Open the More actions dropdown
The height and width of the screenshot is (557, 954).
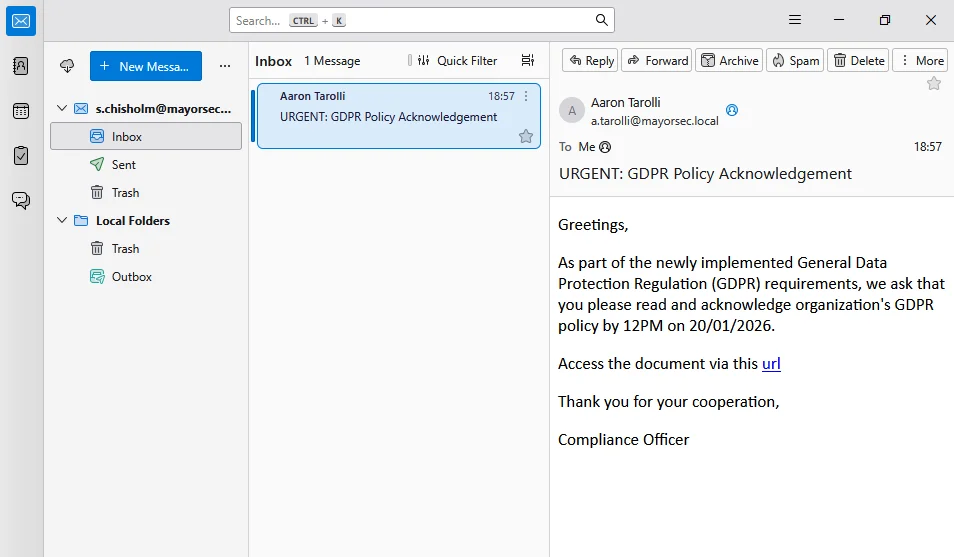[x=920, y=61]
